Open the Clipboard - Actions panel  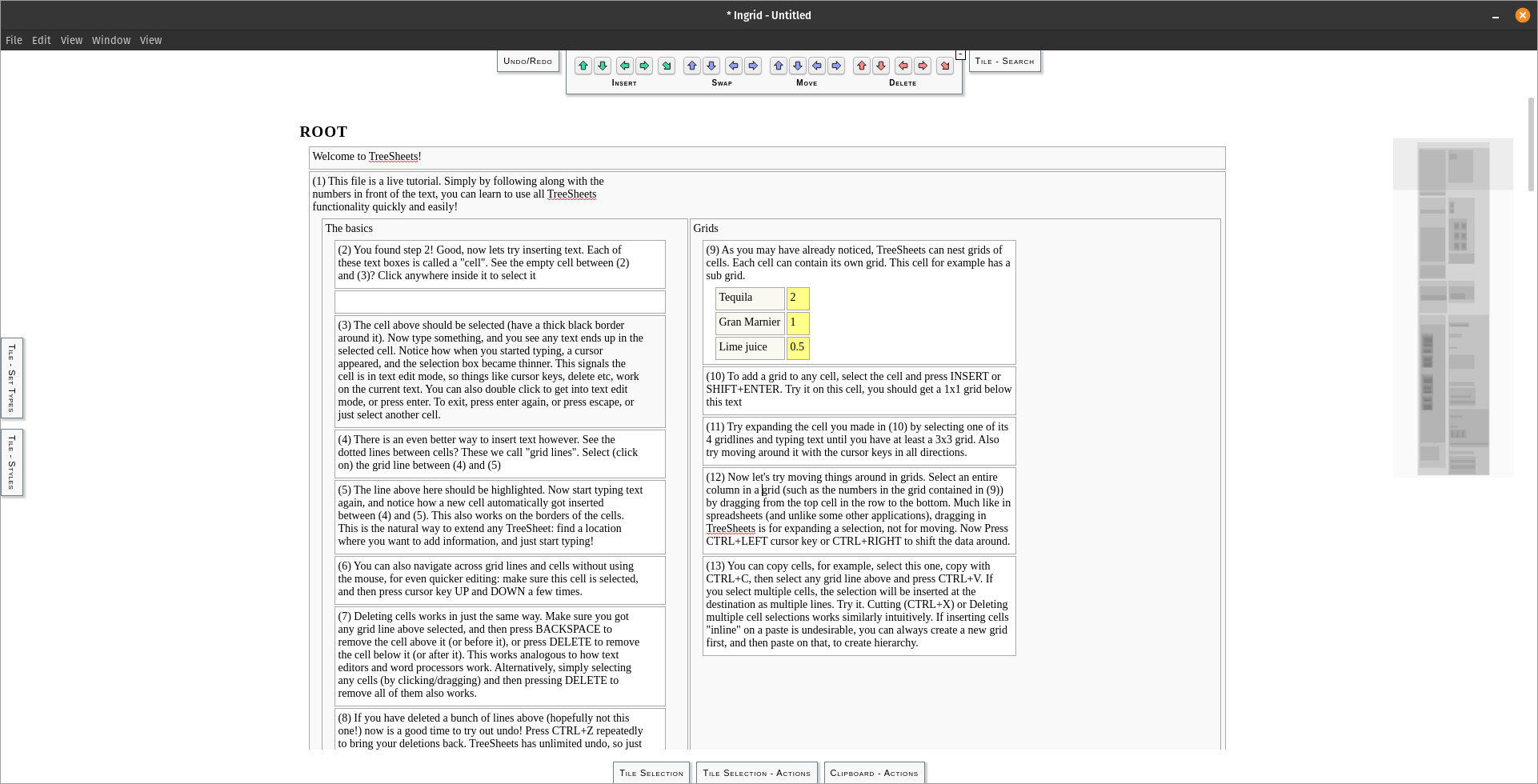pyautogui.click(x=874, y=773)
